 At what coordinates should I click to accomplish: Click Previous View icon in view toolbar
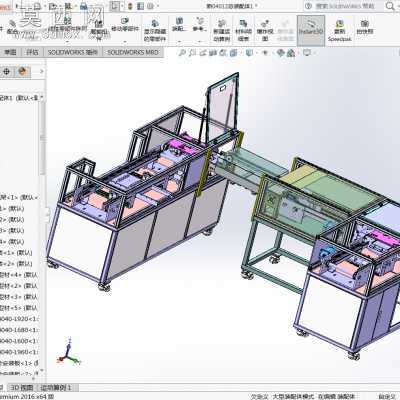203,53
